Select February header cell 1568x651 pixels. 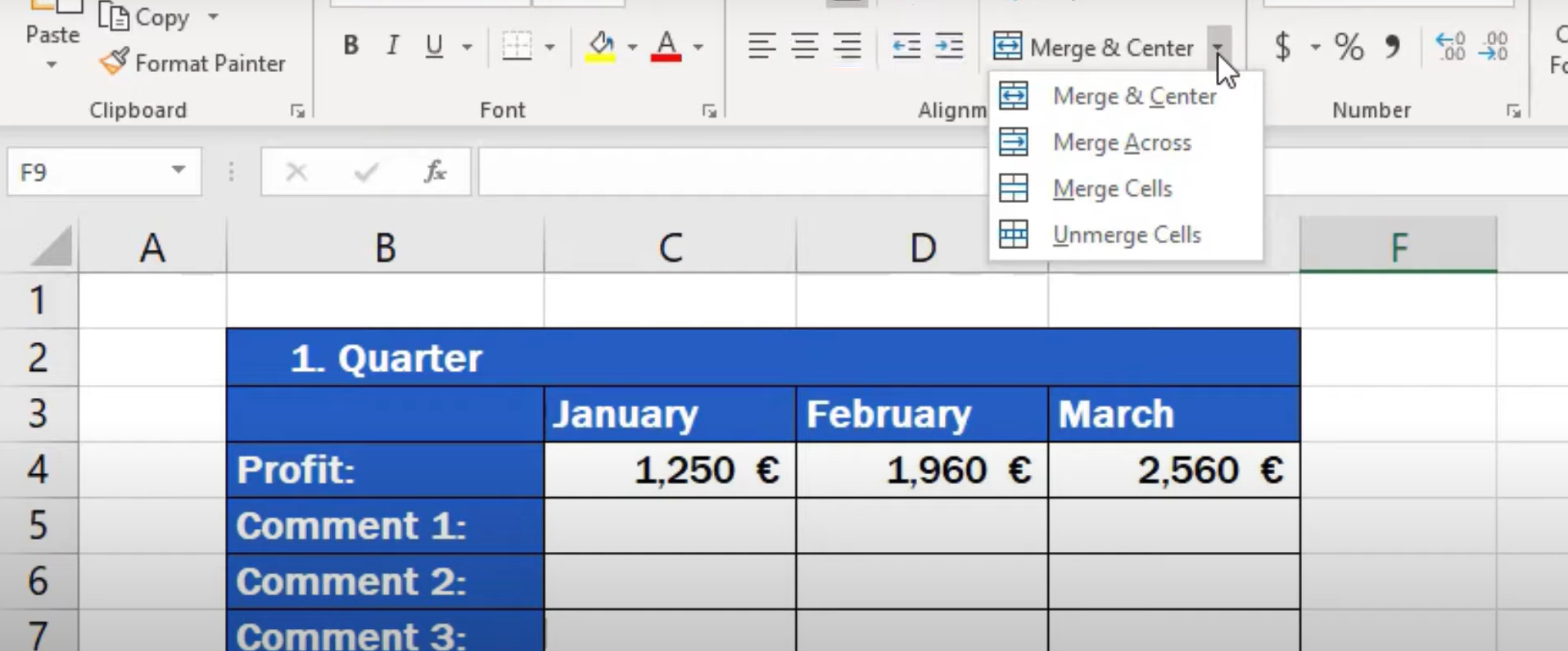click(x=922, y=414)
